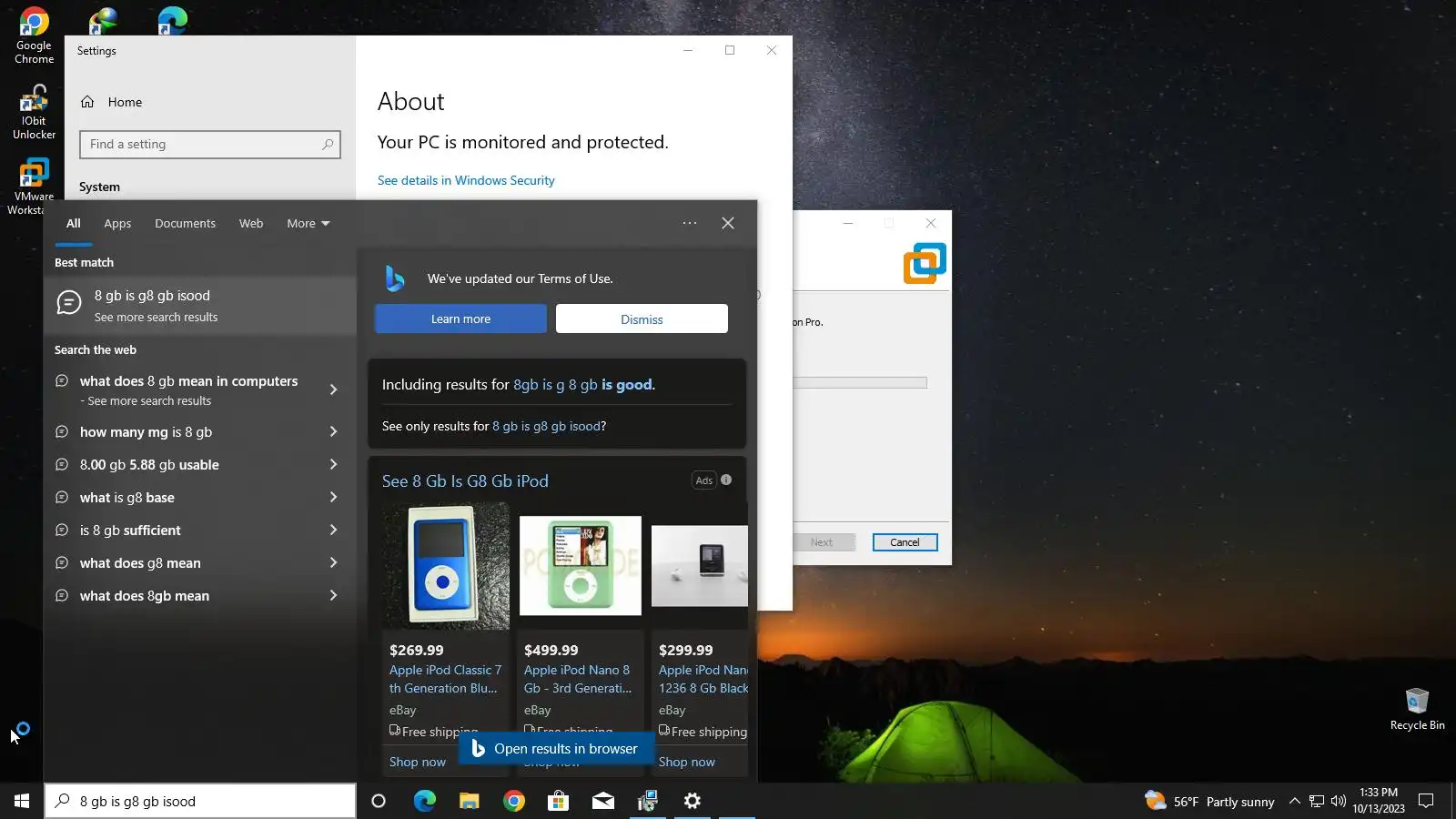Click the 'Find a setting' search field

(210, 144)
